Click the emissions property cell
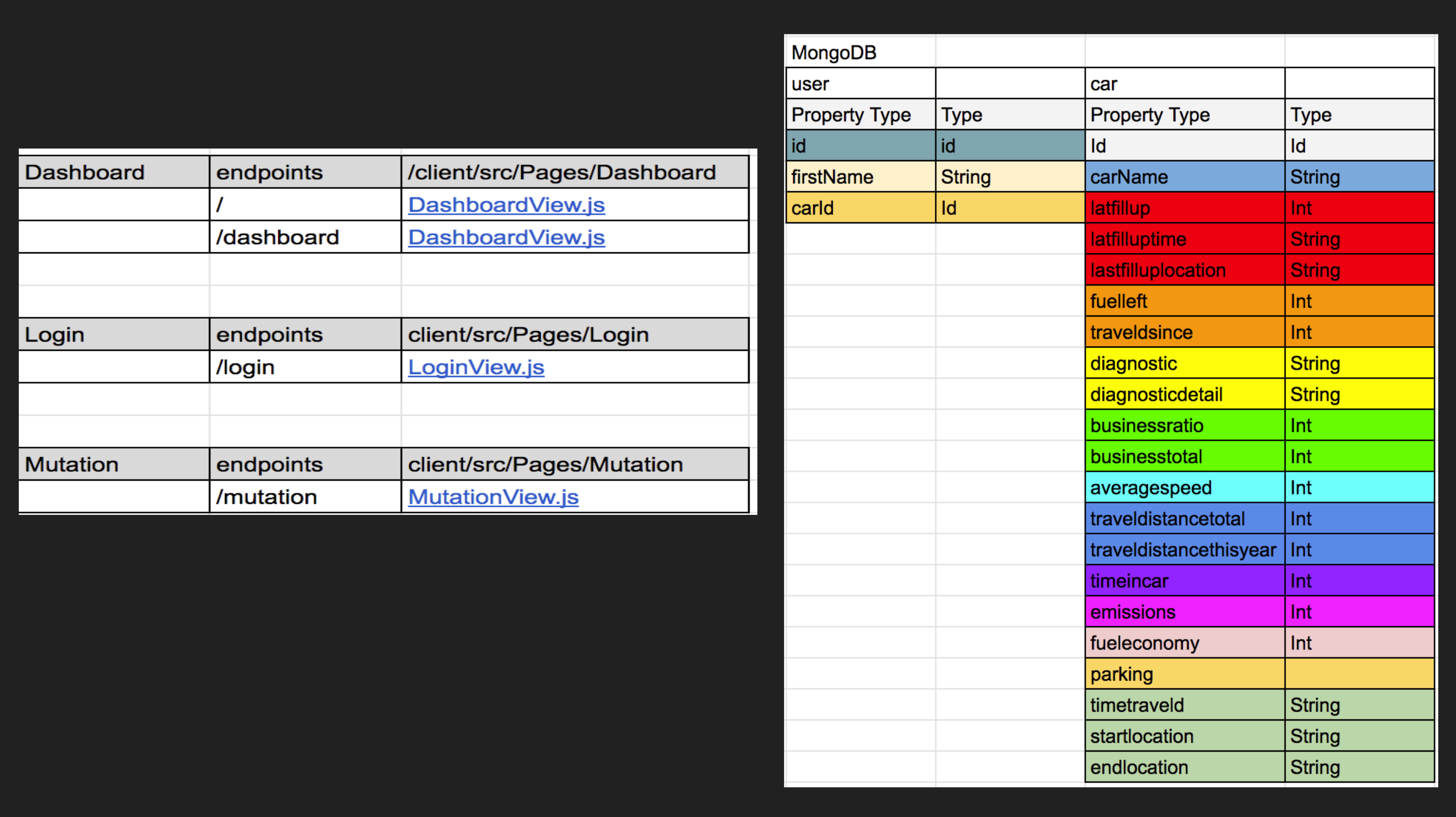Image resolution: width=1456 pixels, height=817 pixels. [x=1185, y=612]
